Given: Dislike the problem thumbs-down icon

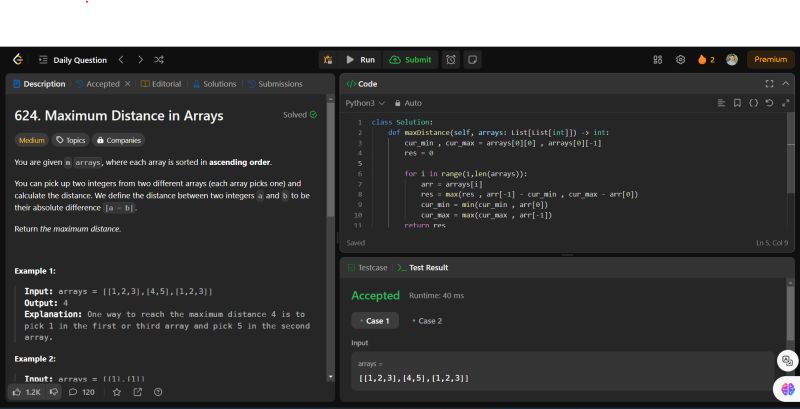Looking at the screenshot, I should (54, 392).
